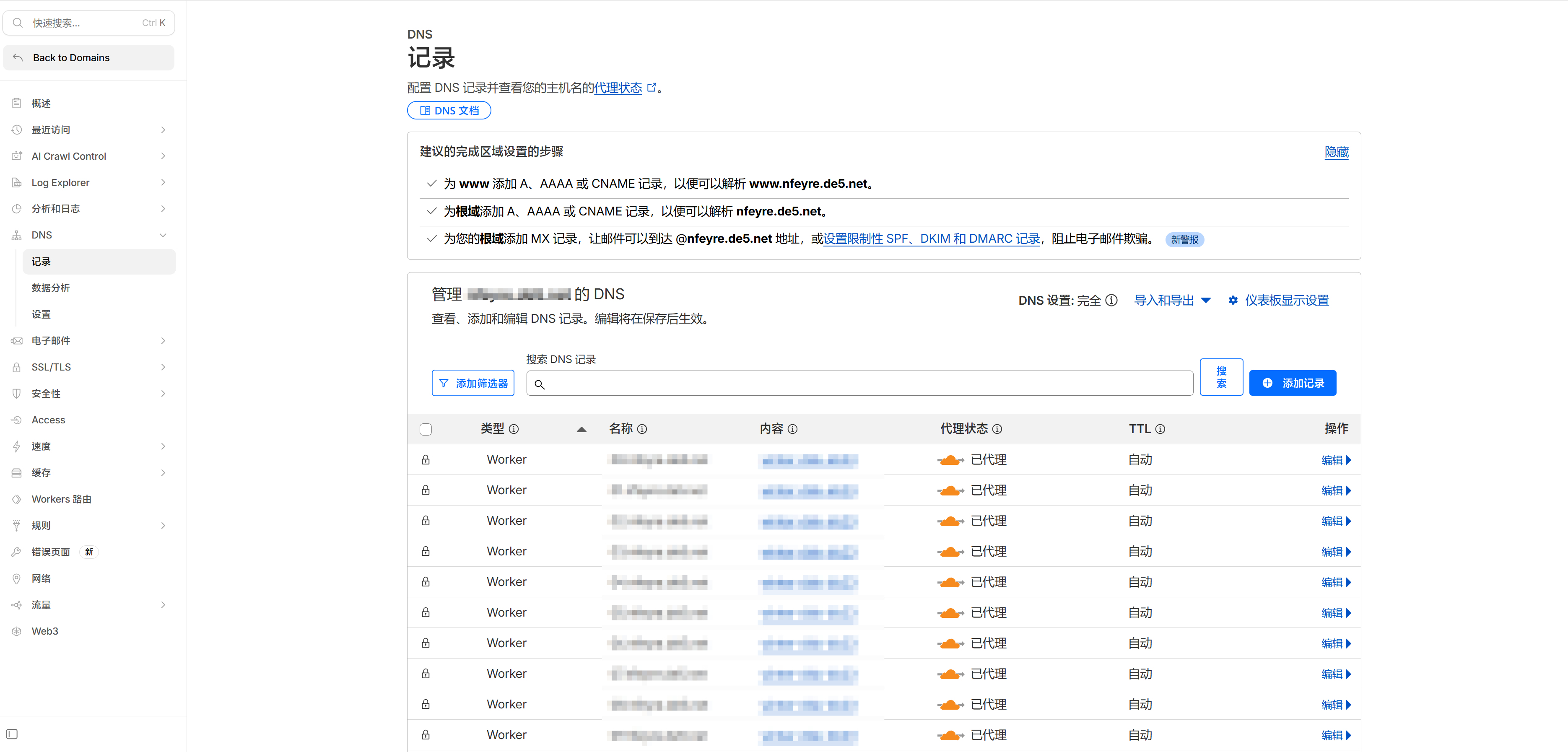1568x752 pixels.
Task: Click the external link icon after 代理状态
Action: pyautogui.click(x=651, y=88)
